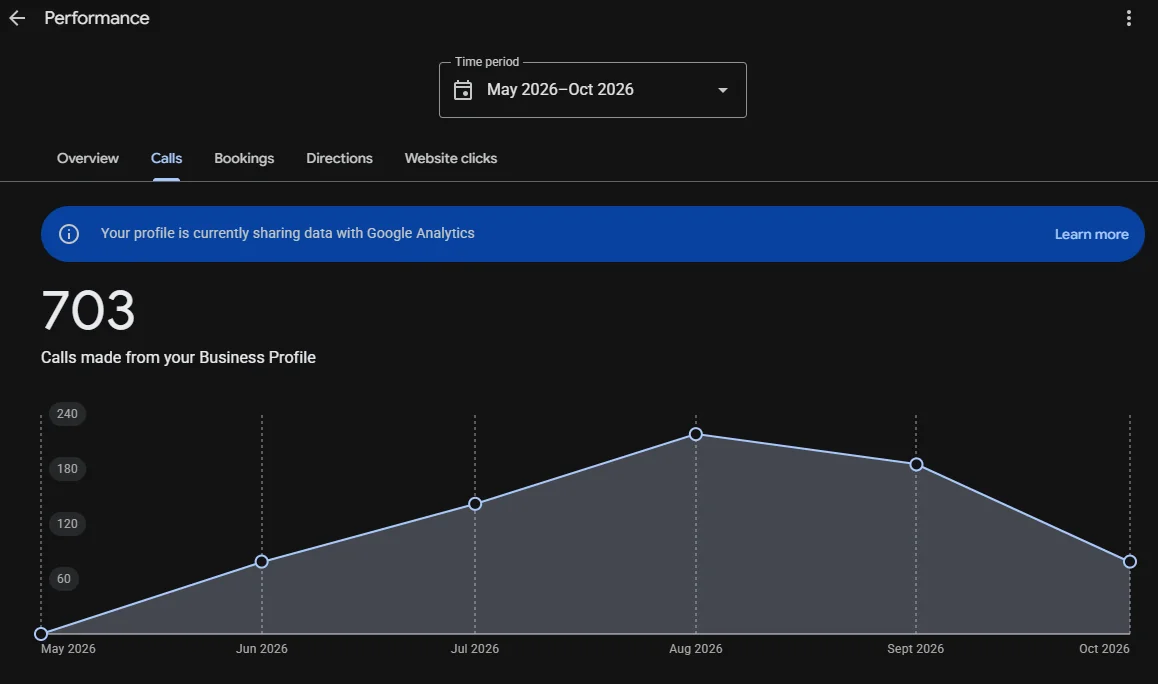Click 'Calls made from your Business Profile' text

178,358
